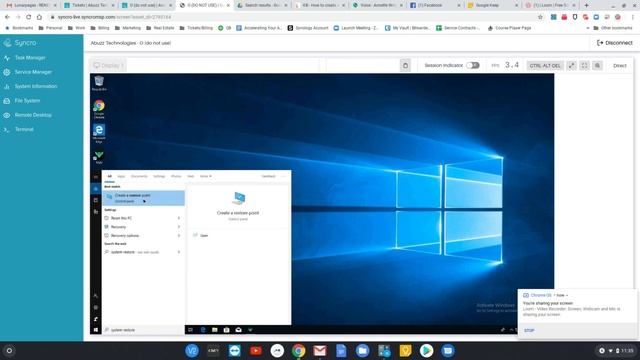This screenshot has height=360, width=640.
Task: Open Google Docs from Chrome OS shelf
Action: click(341, 351)
